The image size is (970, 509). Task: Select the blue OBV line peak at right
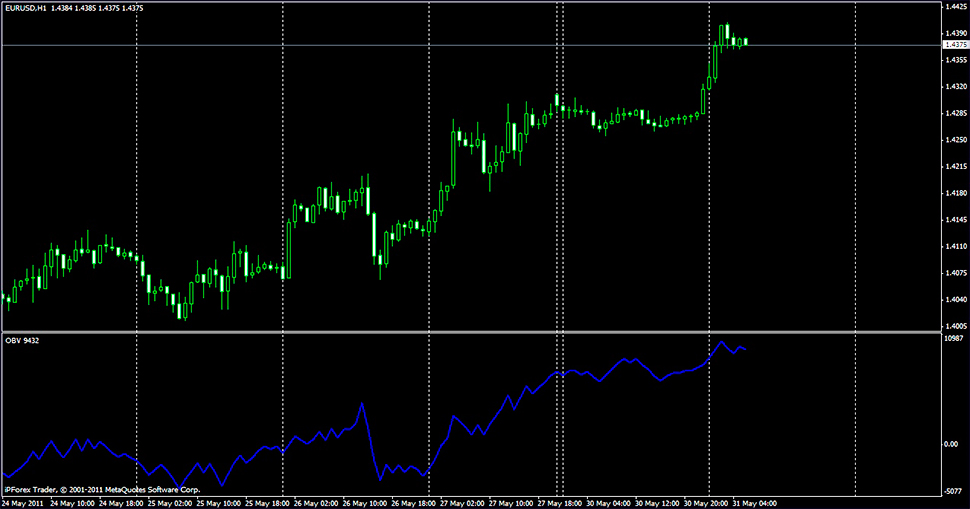[x=721, y=342]
